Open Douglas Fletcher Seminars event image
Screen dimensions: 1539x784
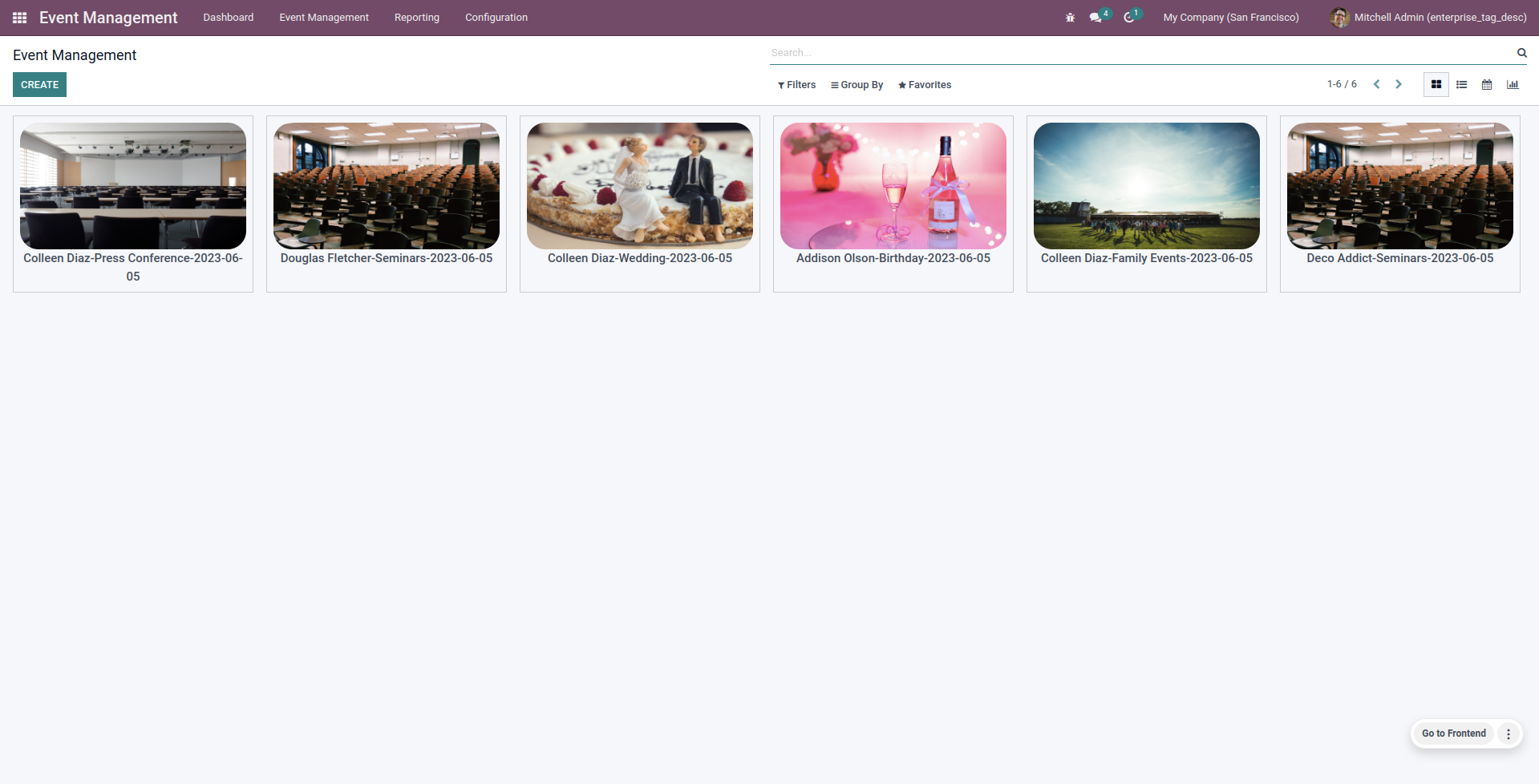[387, 186]
